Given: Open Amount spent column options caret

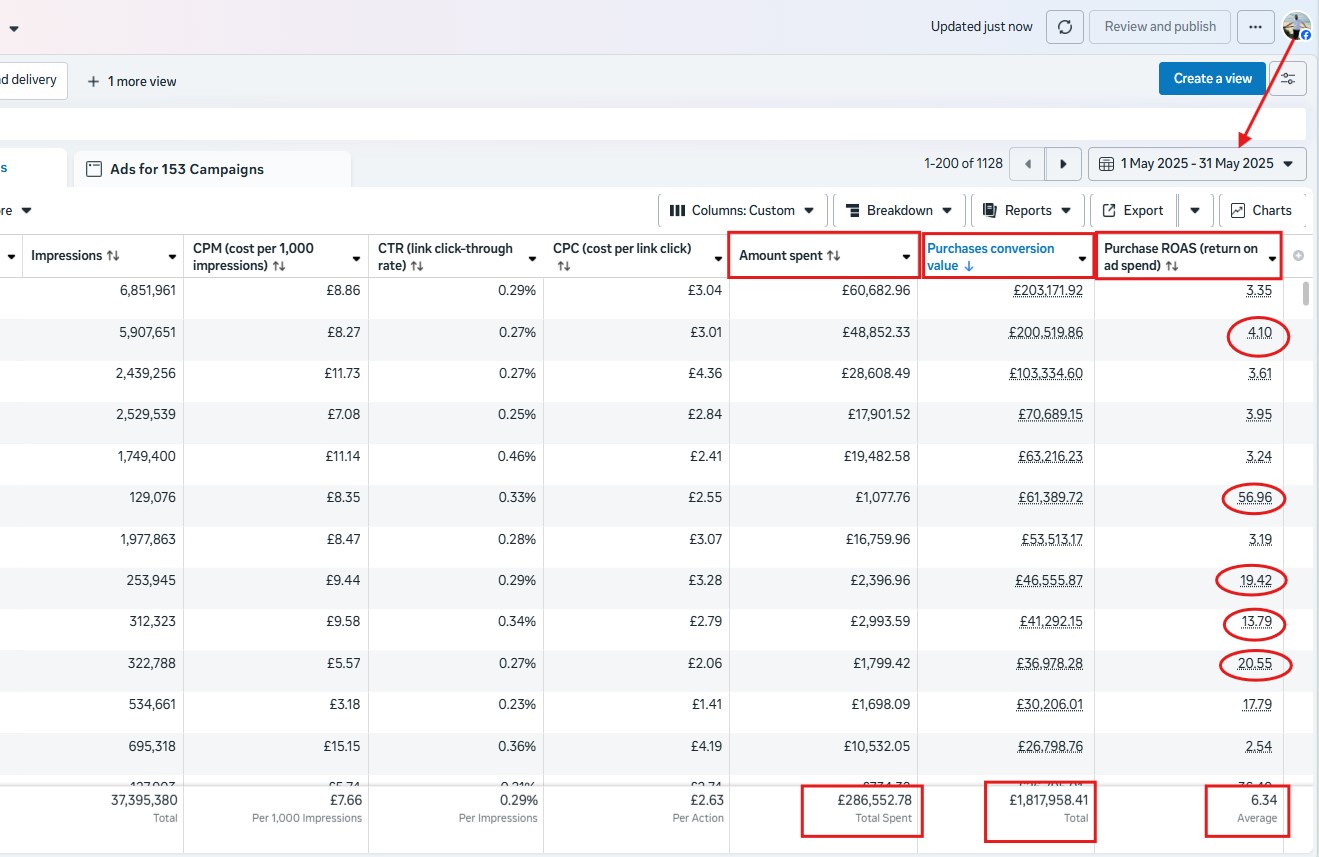Looking at the screenshot, I should [x=906, y=257].
